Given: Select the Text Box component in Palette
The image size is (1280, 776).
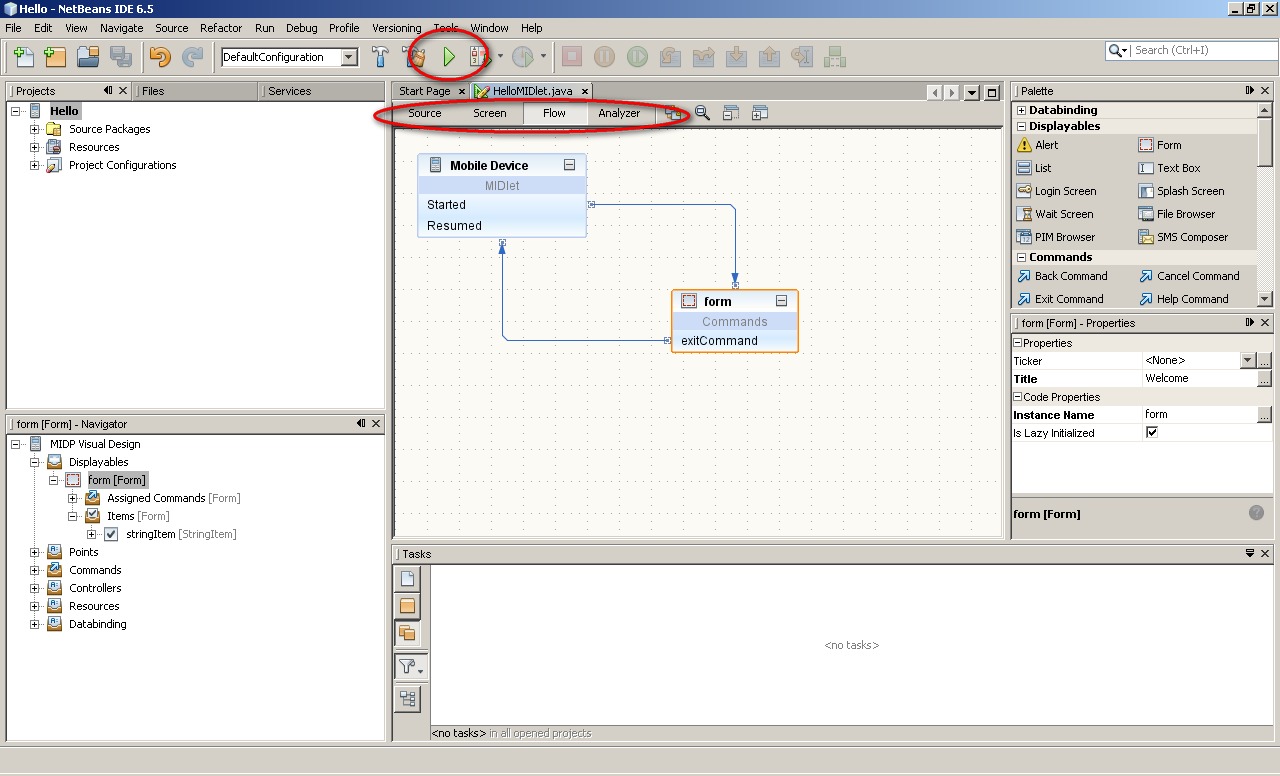Looking at the screenshot, I should click(x=1170, y=168).
